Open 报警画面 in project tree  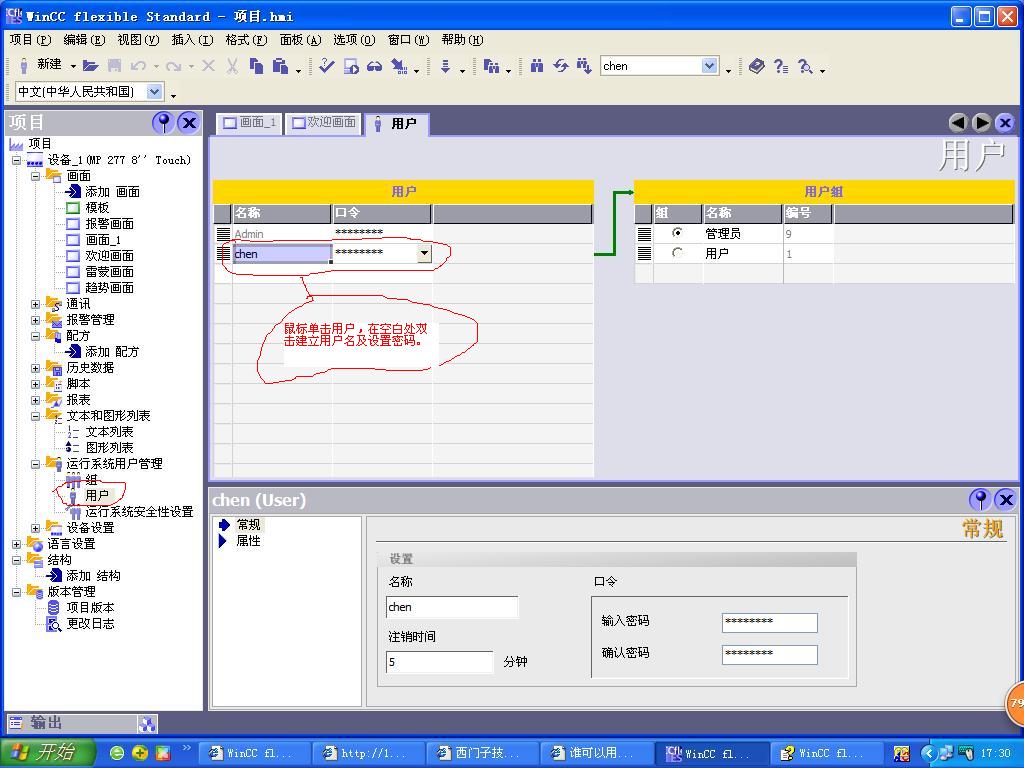(x=110, y=224)
